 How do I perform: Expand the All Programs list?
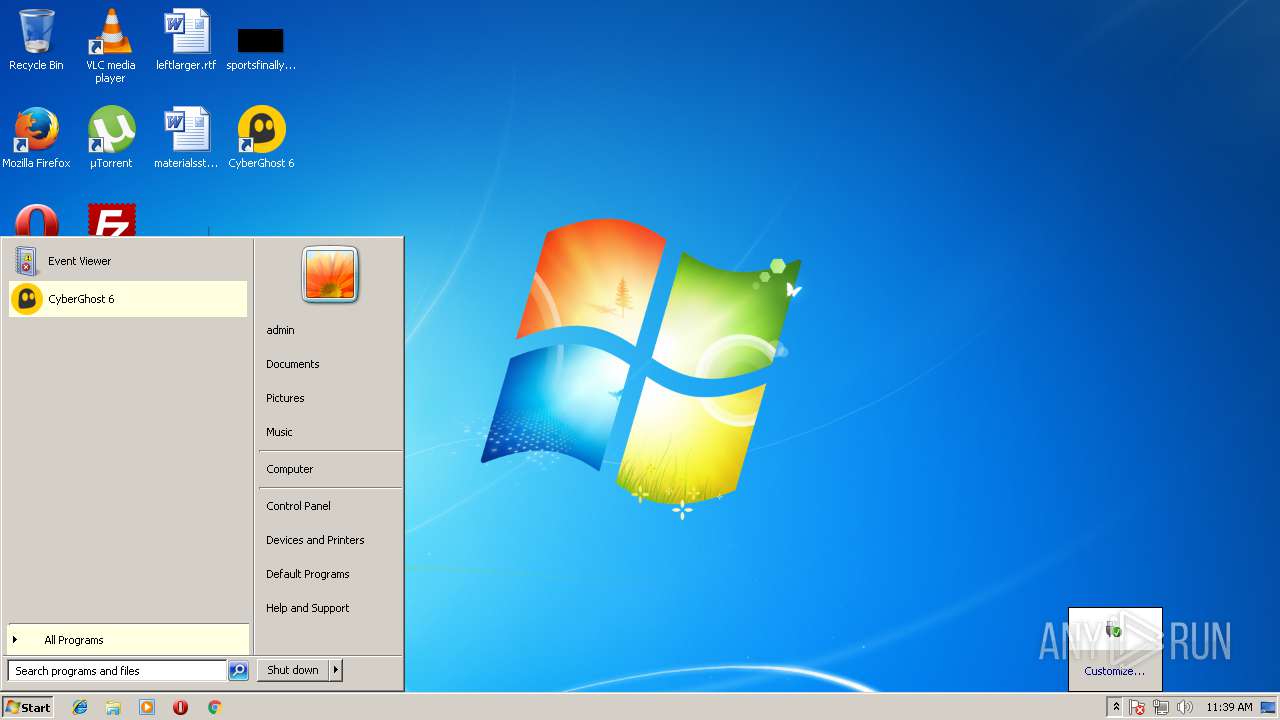(128, 640)
